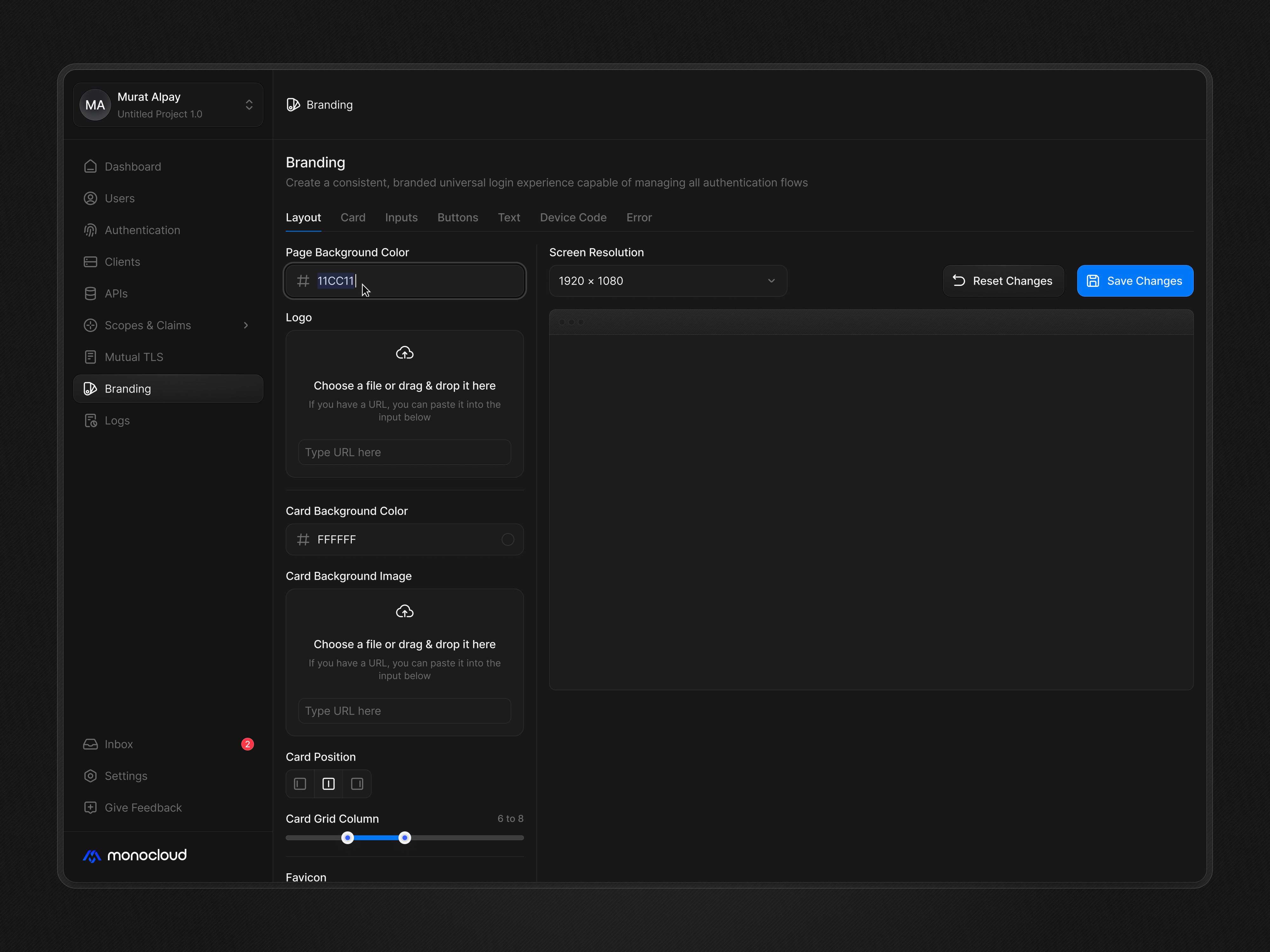1270x952 pixels.
Task: Open the Screen Resolution dropdown
Action: (x=668, y=281)
